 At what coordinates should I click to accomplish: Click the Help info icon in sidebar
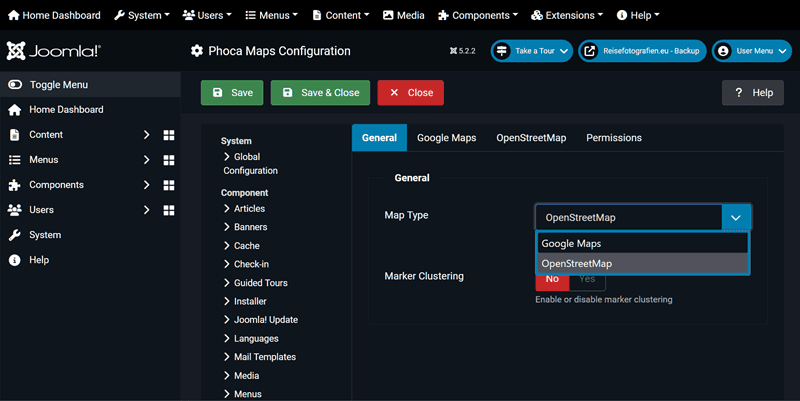15,260
